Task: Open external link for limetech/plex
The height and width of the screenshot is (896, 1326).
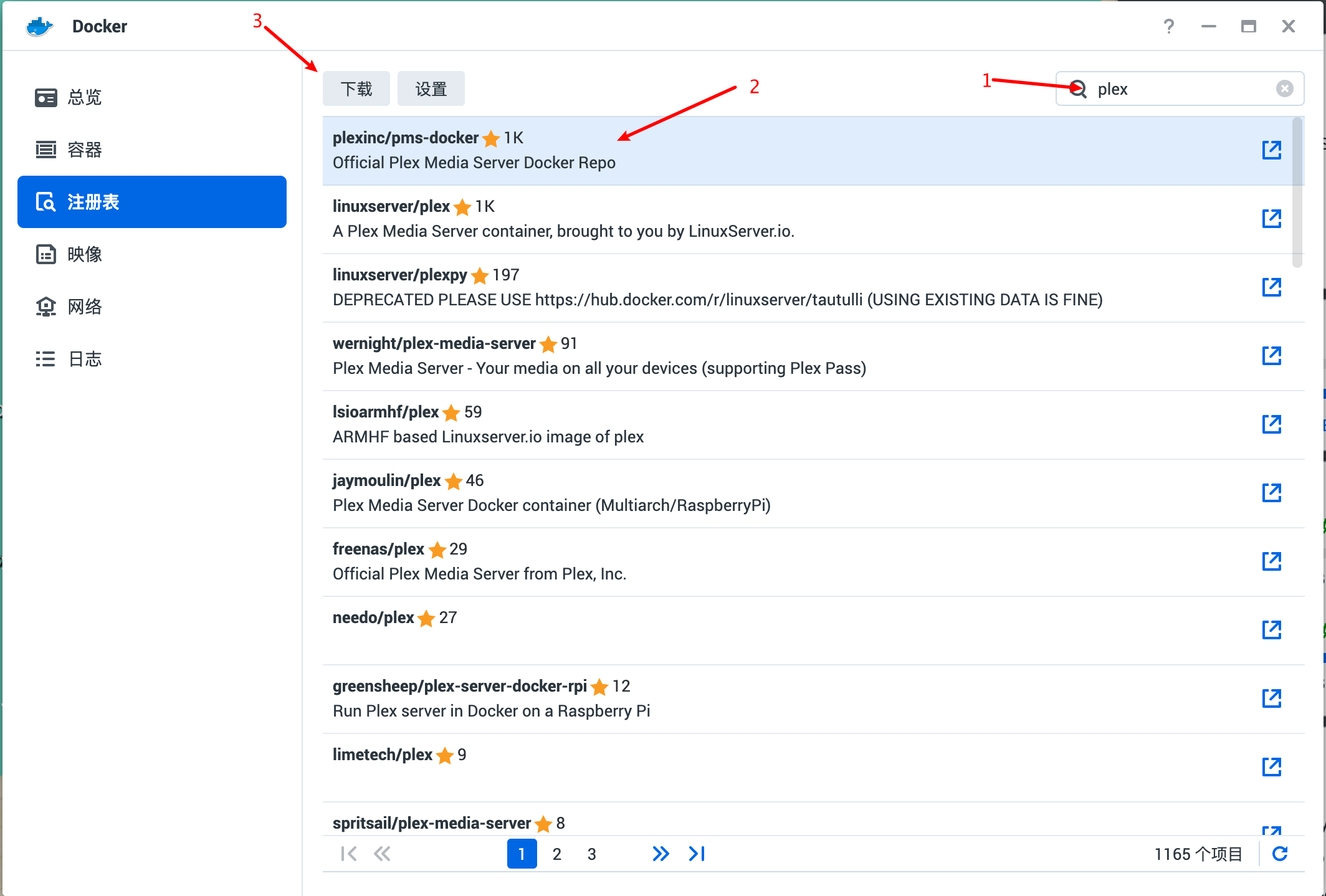Action: click(1271, 767)
